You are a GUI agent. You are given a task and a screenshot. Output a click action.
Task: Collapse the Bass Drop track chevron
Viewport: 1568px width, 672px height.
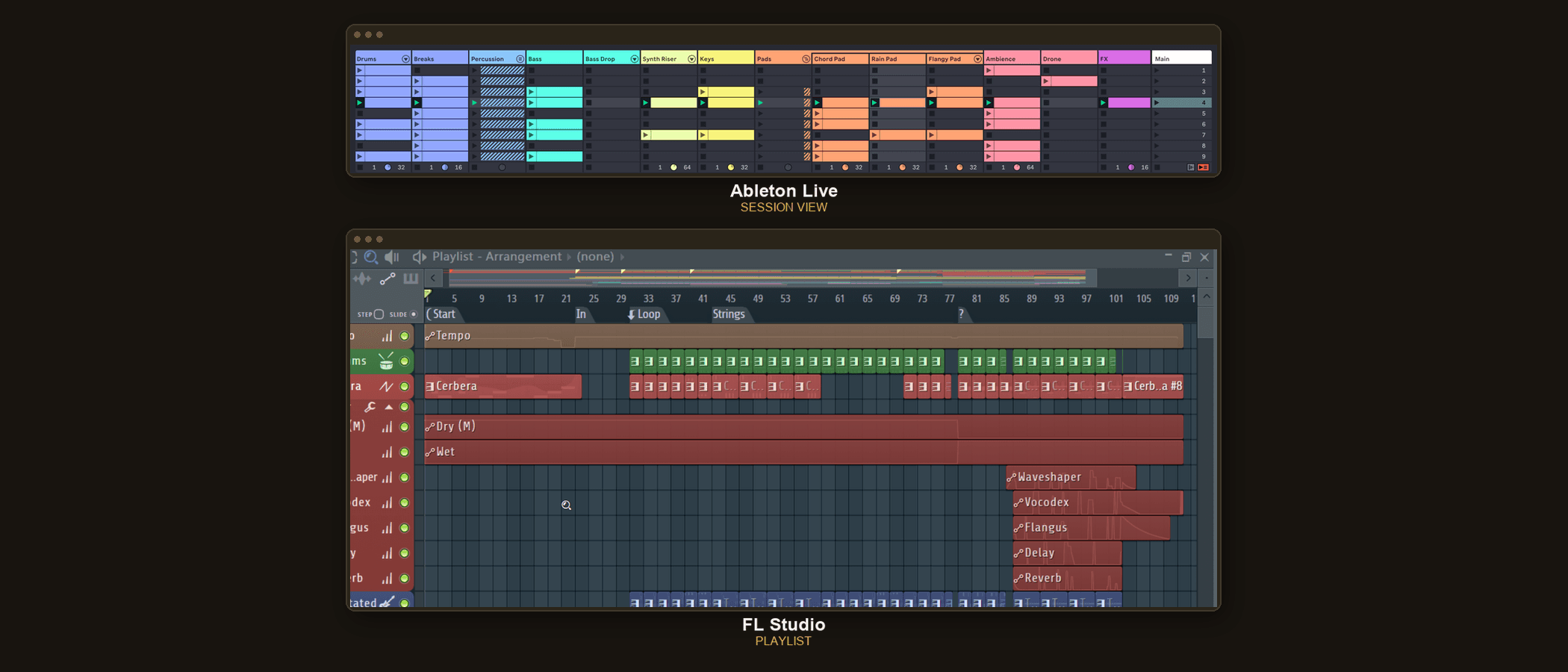tap(634, 59)
